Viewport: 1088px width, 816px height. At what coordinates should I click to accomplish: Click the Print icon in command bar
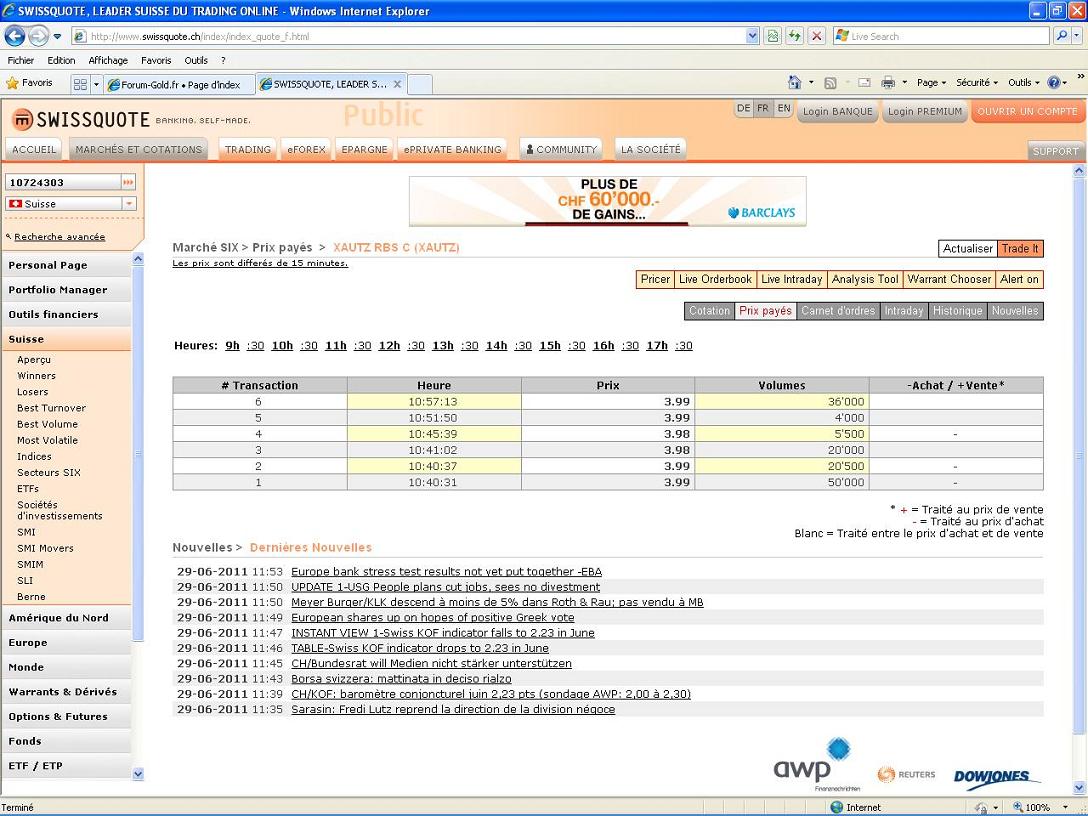[x=889, y=83]
